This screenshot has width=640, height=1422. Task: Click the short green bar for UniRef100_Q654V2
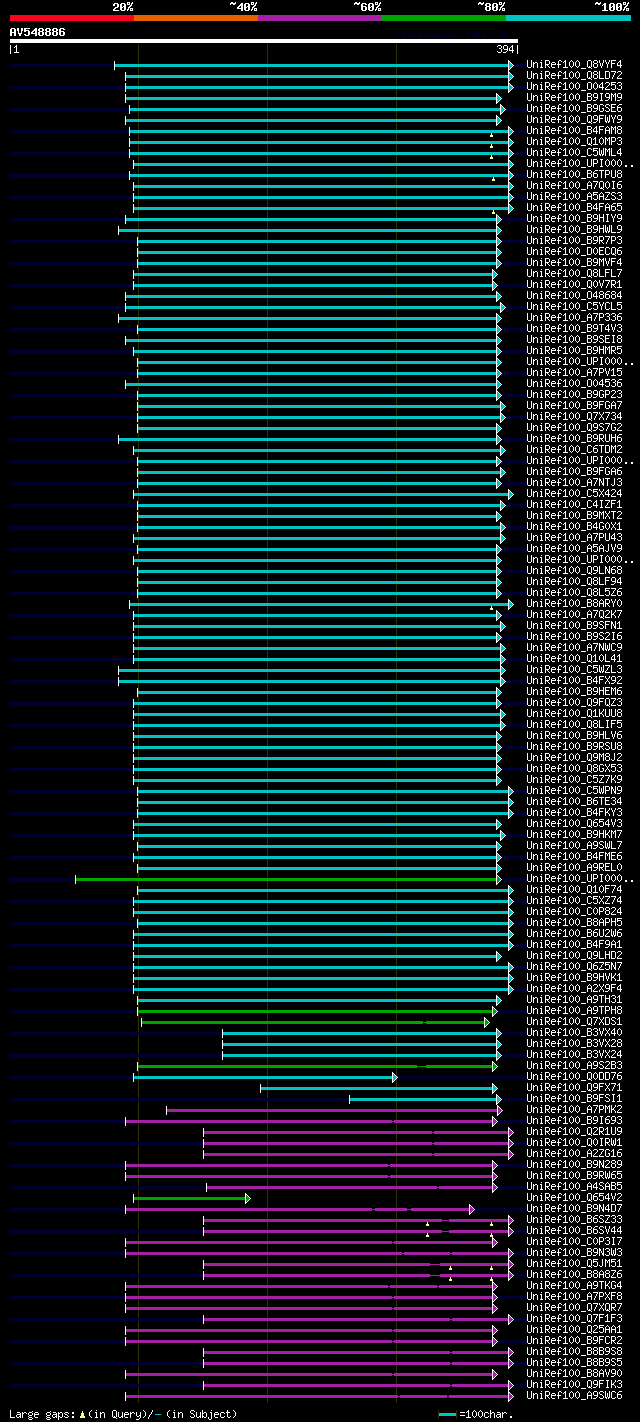pos(192,1198)
